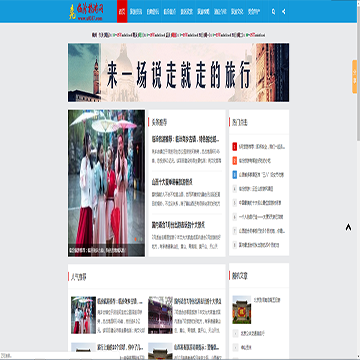This screenshot has width=360, height=360.
Task: Click the blue rank 3 badge in hot ranking
Action: (x=235, y=175)
